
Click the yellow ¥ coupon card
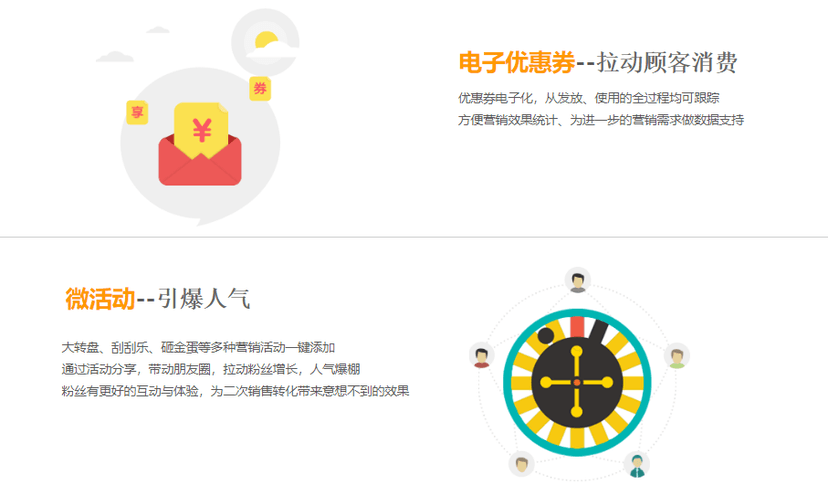pyautogui.click(x=201, y=129)
